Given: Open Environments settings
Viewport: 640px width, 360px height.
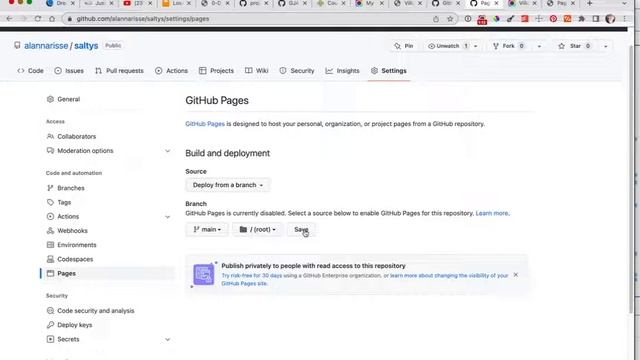Looking at the screenshot, I should (77, 245).
